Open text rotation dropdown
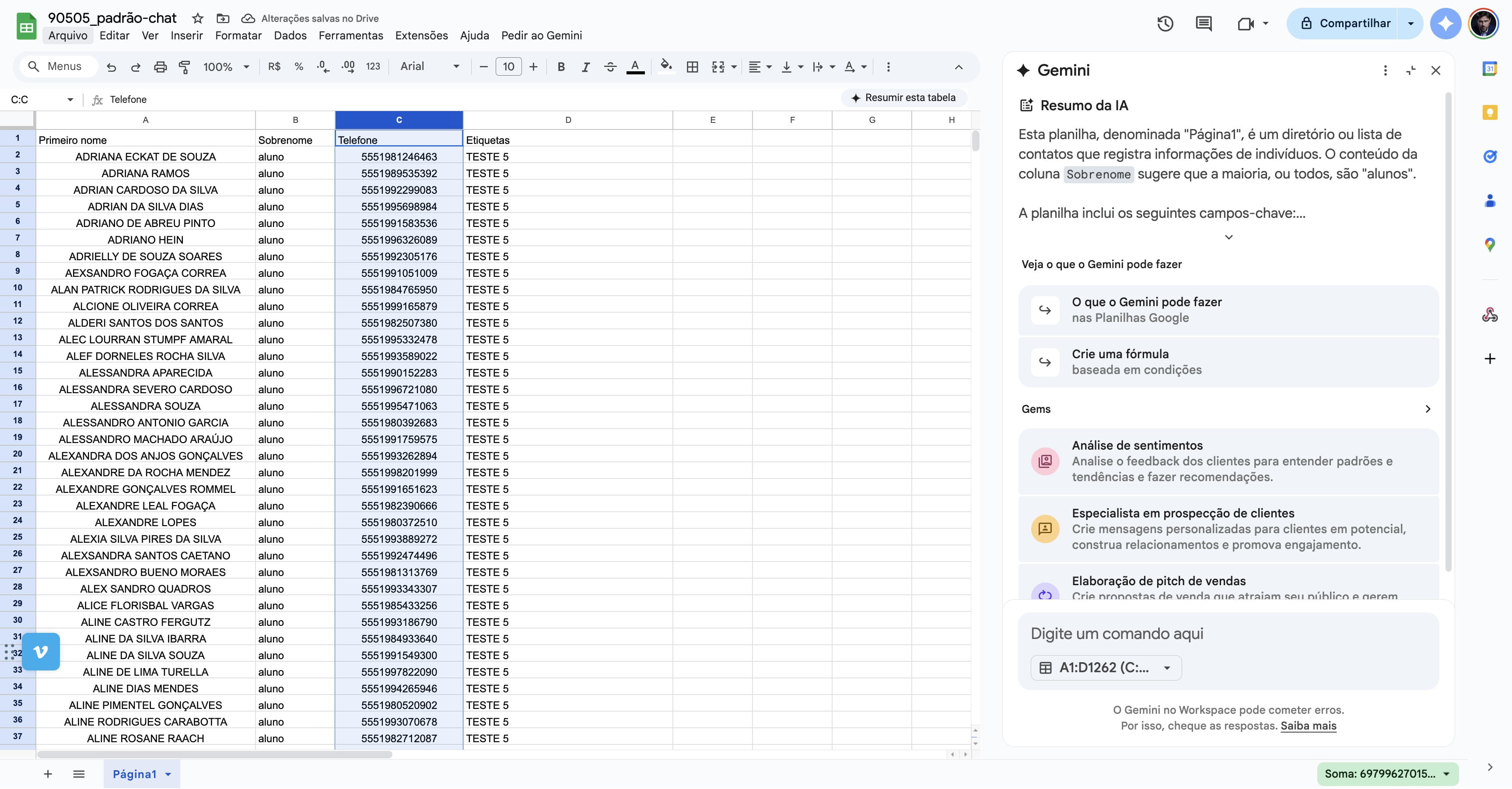The width and height of the screenshot is (1512, 789). coord(855,67)
